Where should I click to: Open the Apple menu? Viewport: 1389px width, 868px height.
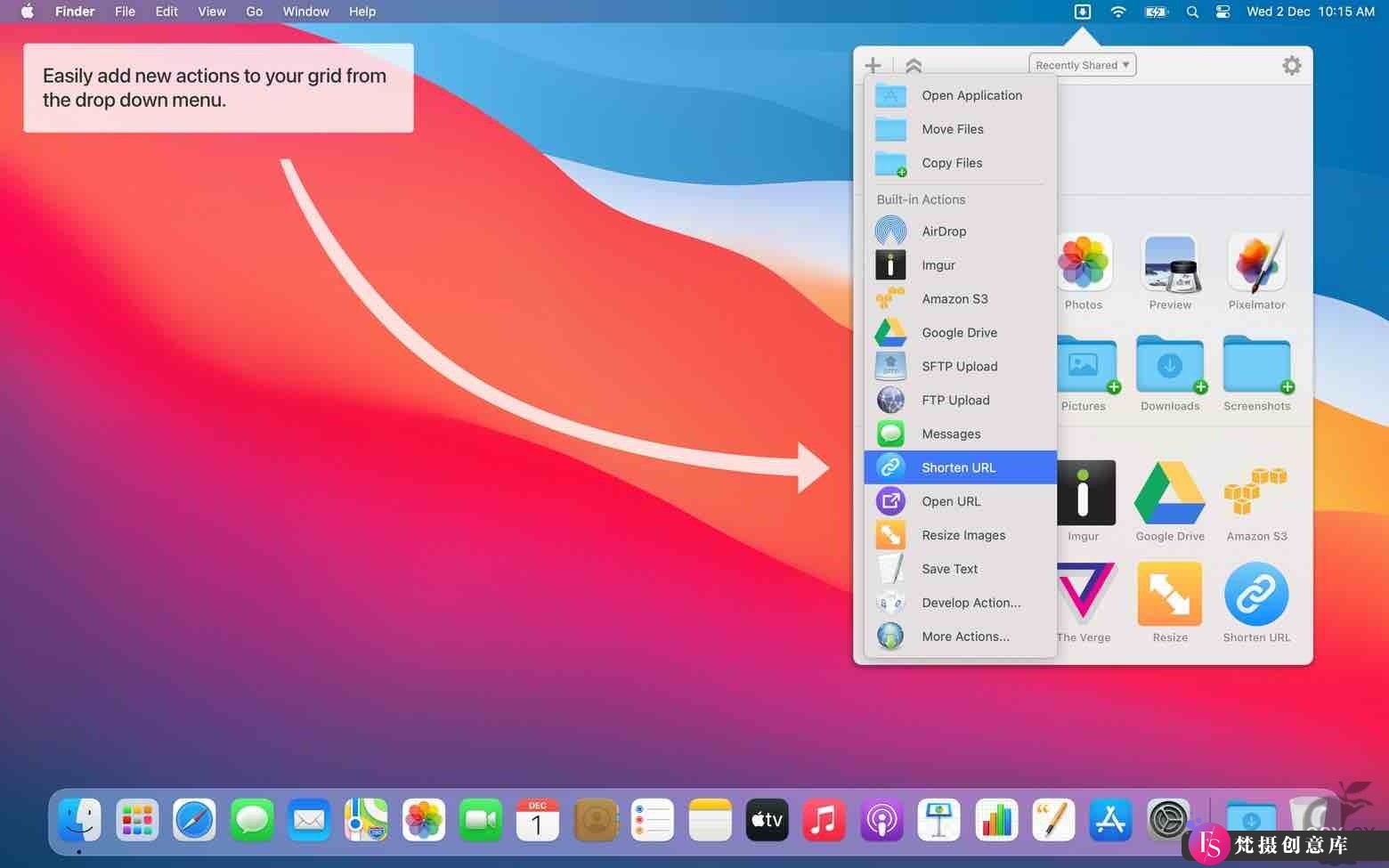tap(27, 12)
